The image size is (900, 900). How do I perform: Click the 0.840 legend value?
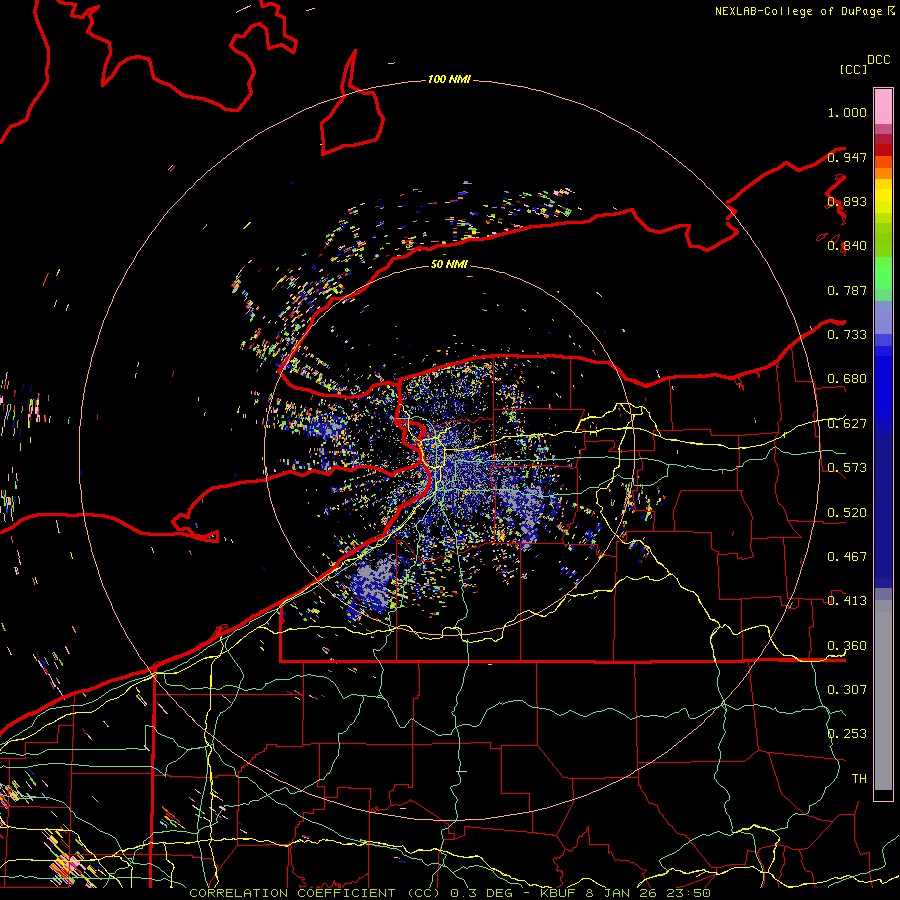[847, 246]
